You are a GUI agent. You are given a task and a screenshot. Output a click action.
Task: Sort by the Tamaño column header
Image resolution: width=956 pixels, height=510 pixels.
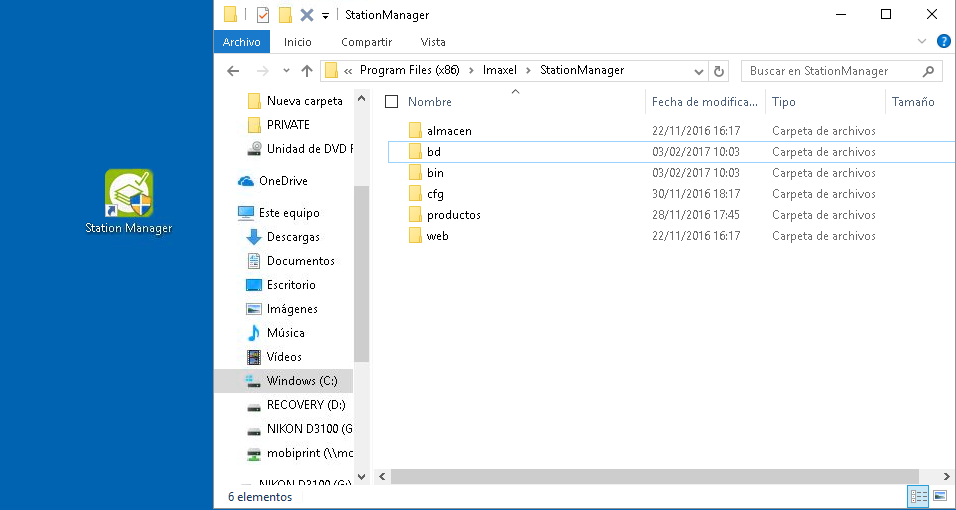click(x=913, y=102)
